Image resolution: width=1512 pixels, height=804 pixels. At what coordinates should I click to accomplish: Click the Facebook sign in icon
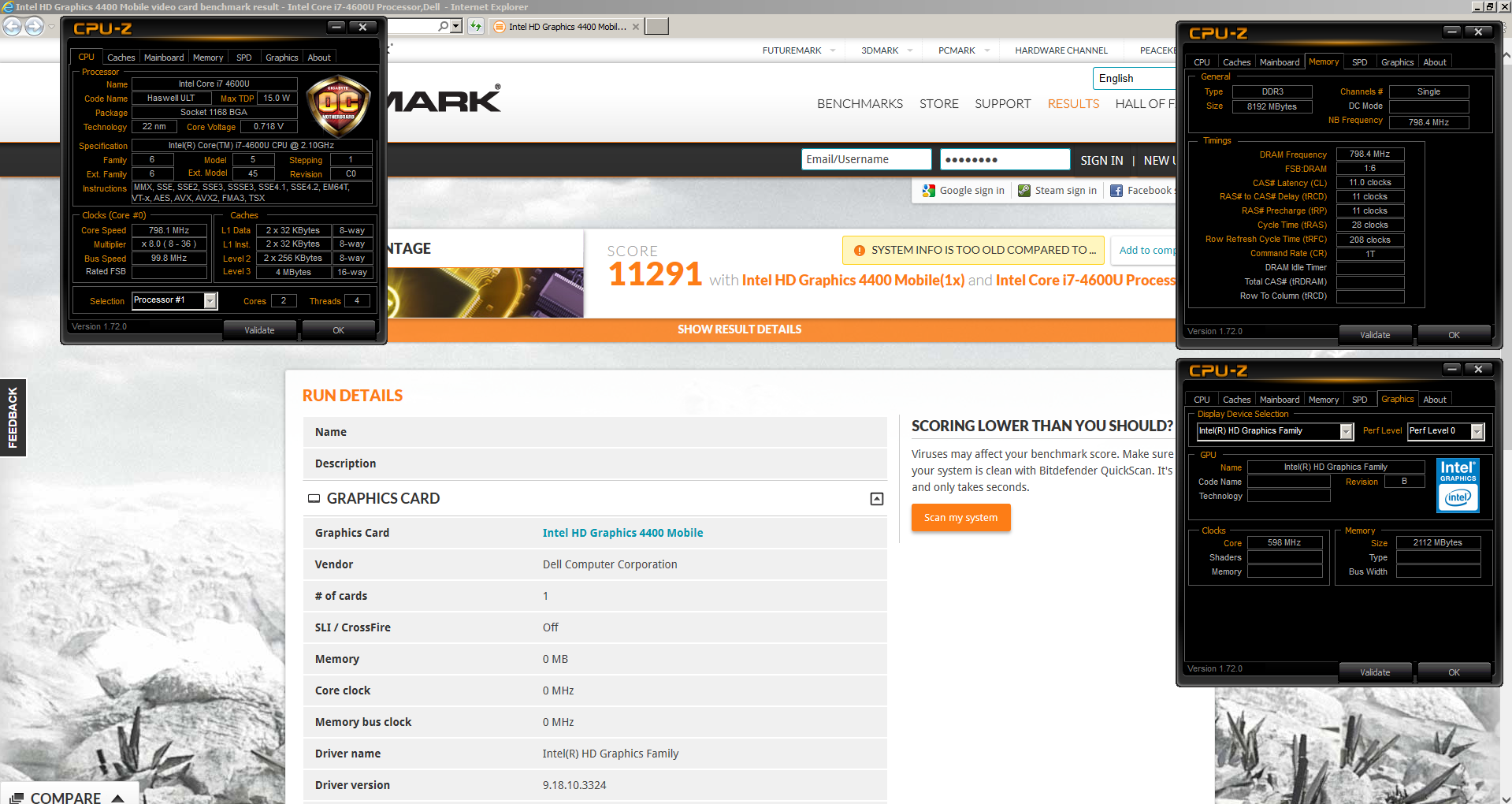[x=1116, y=191]
